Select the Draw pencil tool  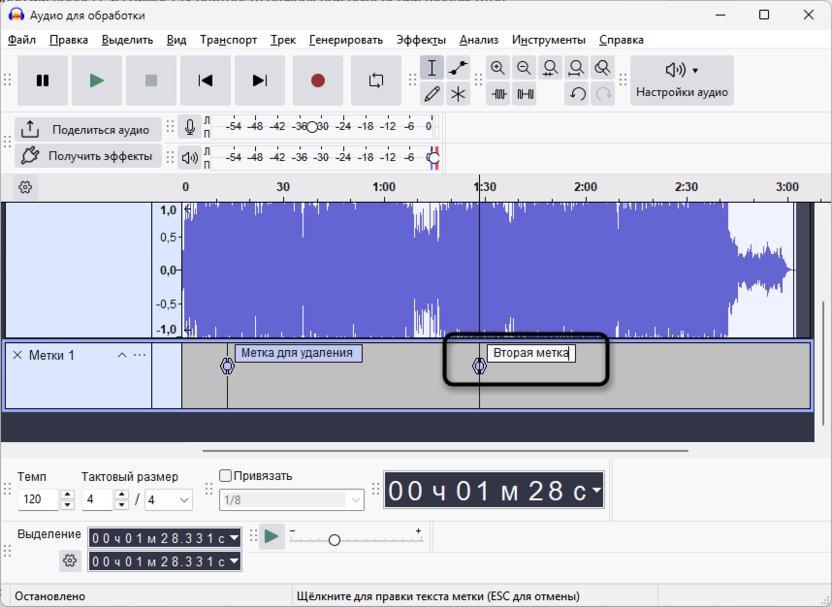tap(432, 94)
